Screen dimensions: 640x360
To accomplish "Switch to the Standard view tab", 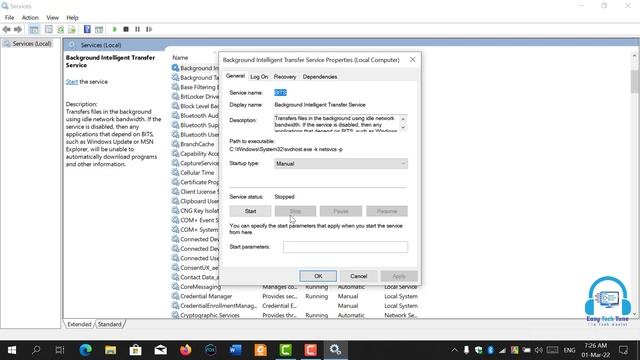I will tap(109, 324).
